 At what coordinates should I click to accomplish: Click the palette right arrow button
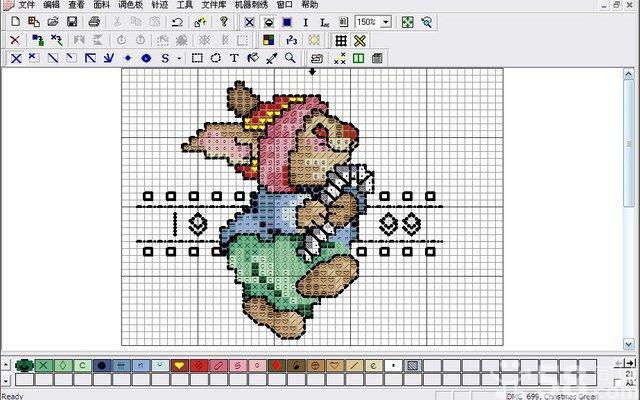tap(631, 362)
